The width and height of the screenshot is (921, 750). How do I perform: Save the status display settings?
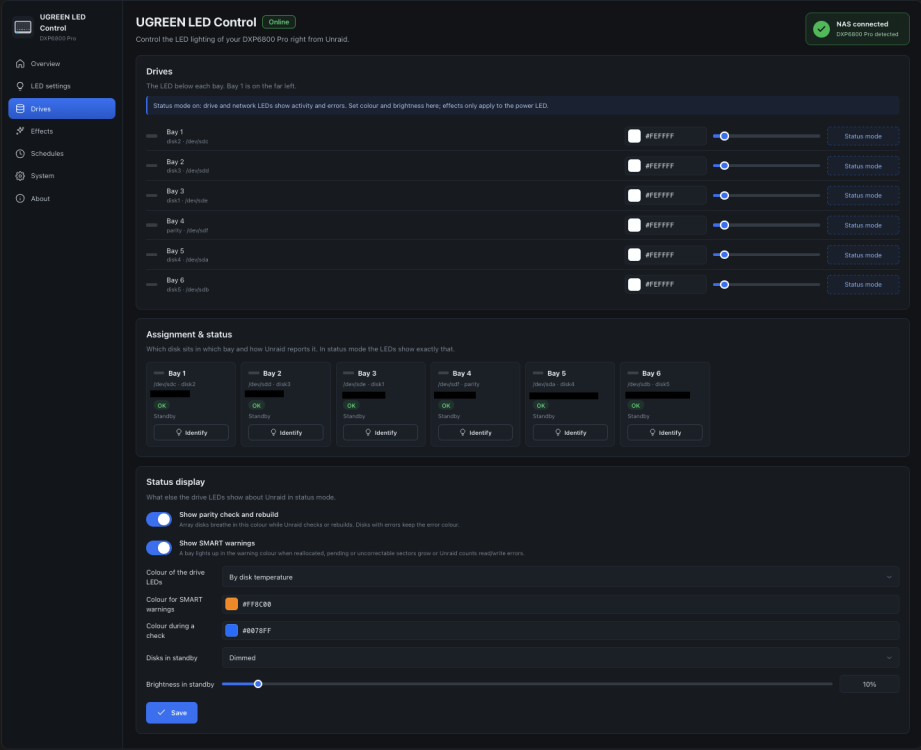[172, 712]
